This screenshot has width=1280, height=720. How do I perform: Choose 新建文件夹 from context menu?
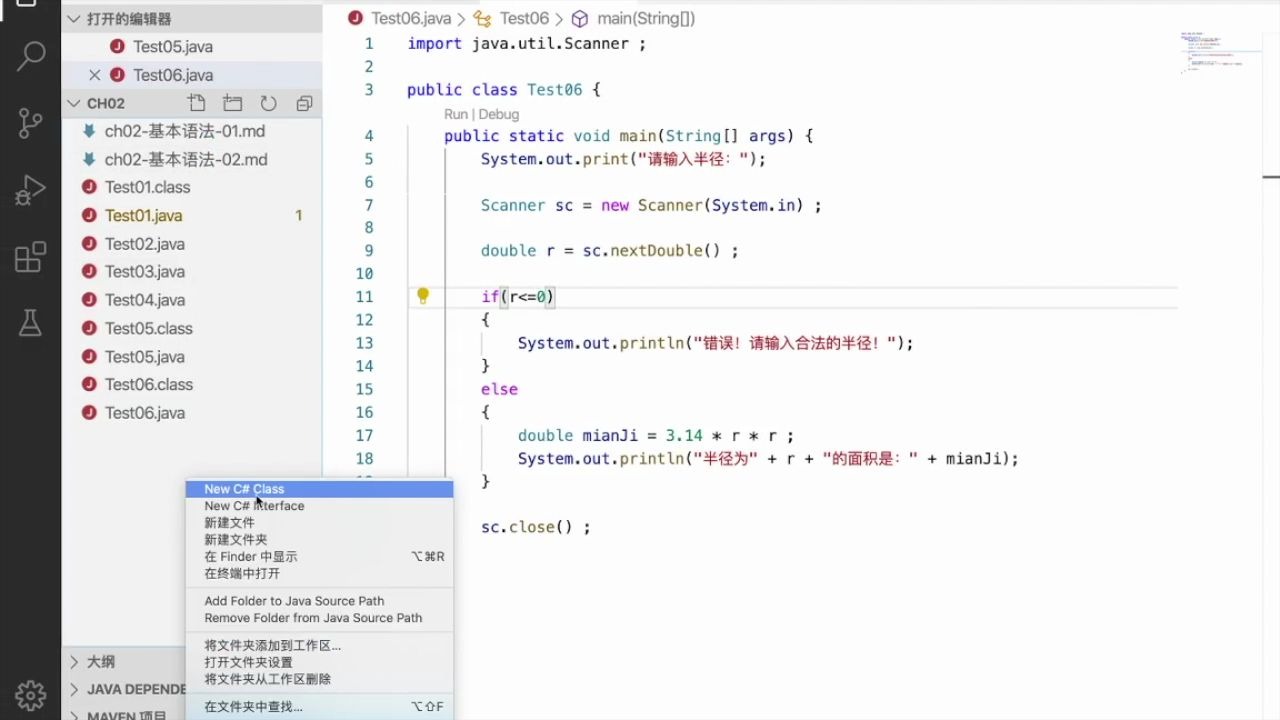(x=319, y=540)
